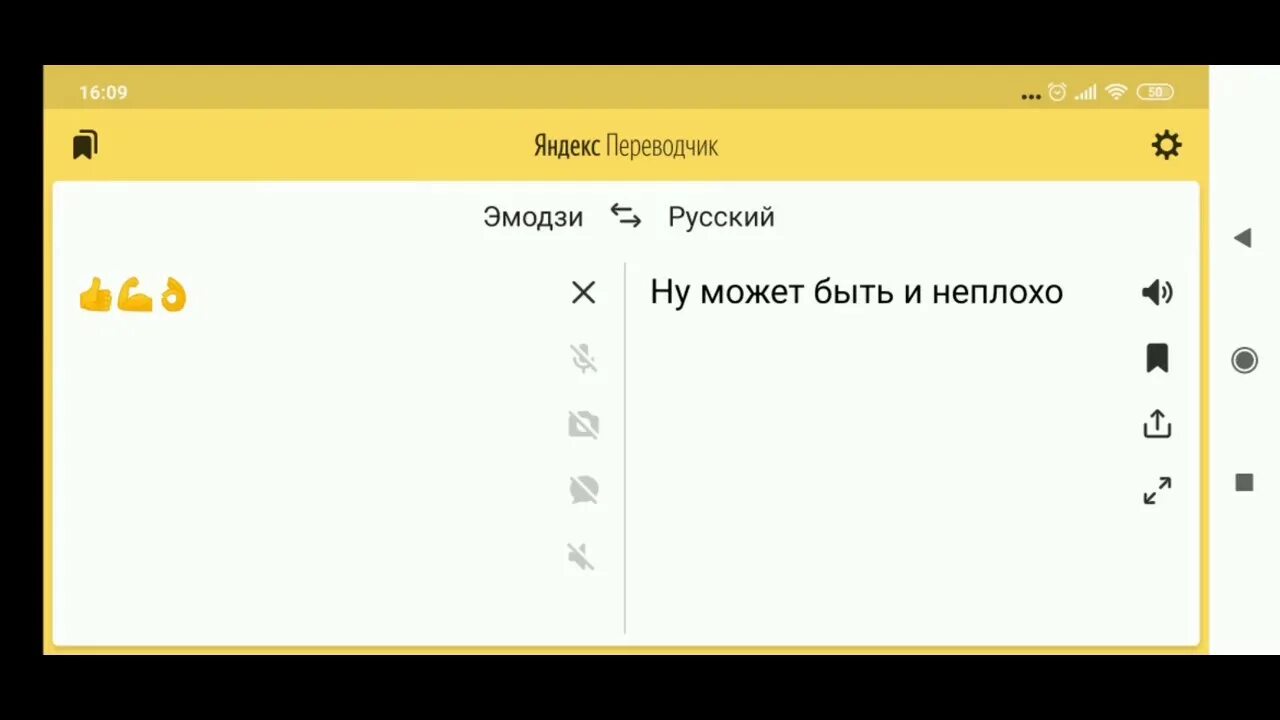Tap the Android recents square button

click(1244, 483)
